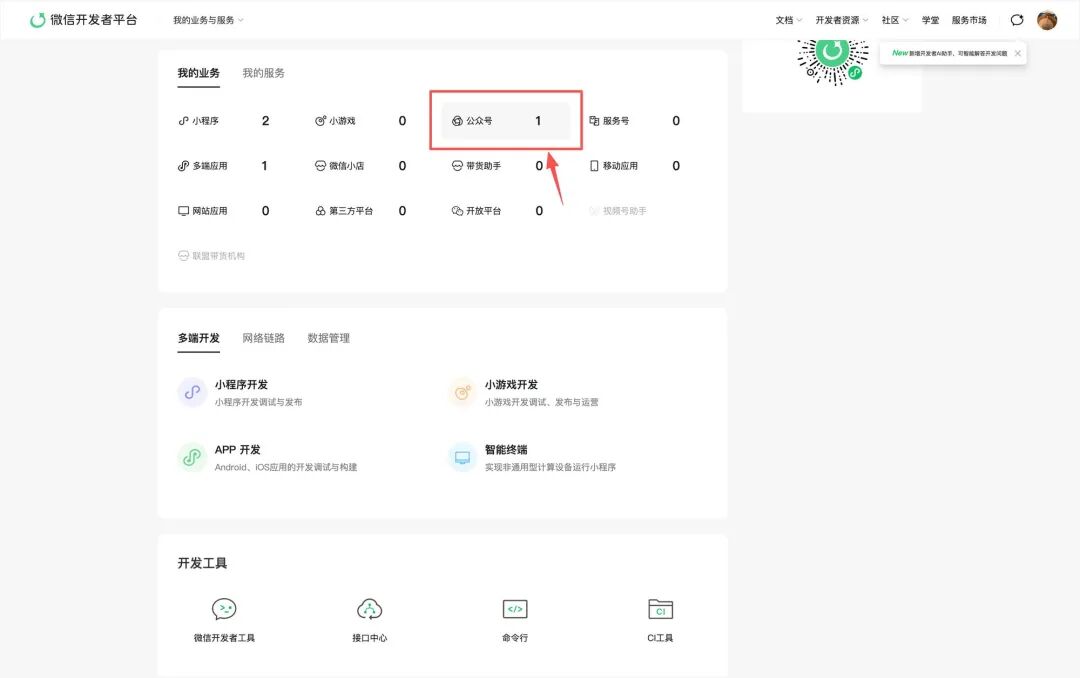Open the highlighted 公众号 entry
The width and height of the screenshot is (1080, 678).
(x=506, y=121)
